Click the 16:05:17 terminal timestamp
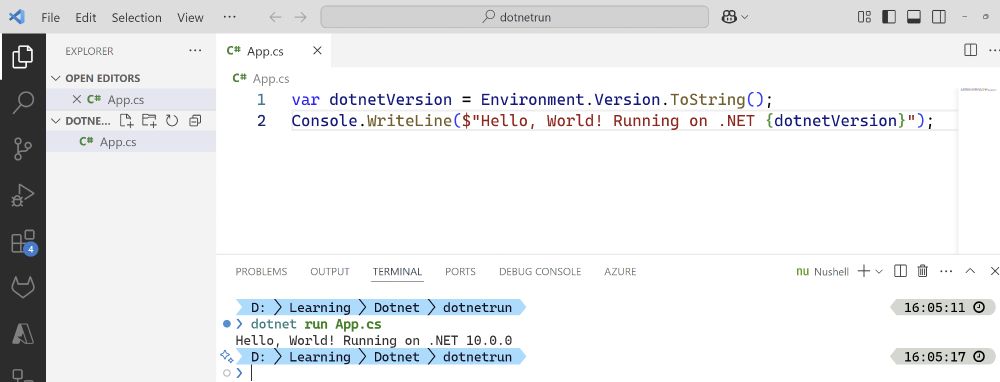 [943, 356]
